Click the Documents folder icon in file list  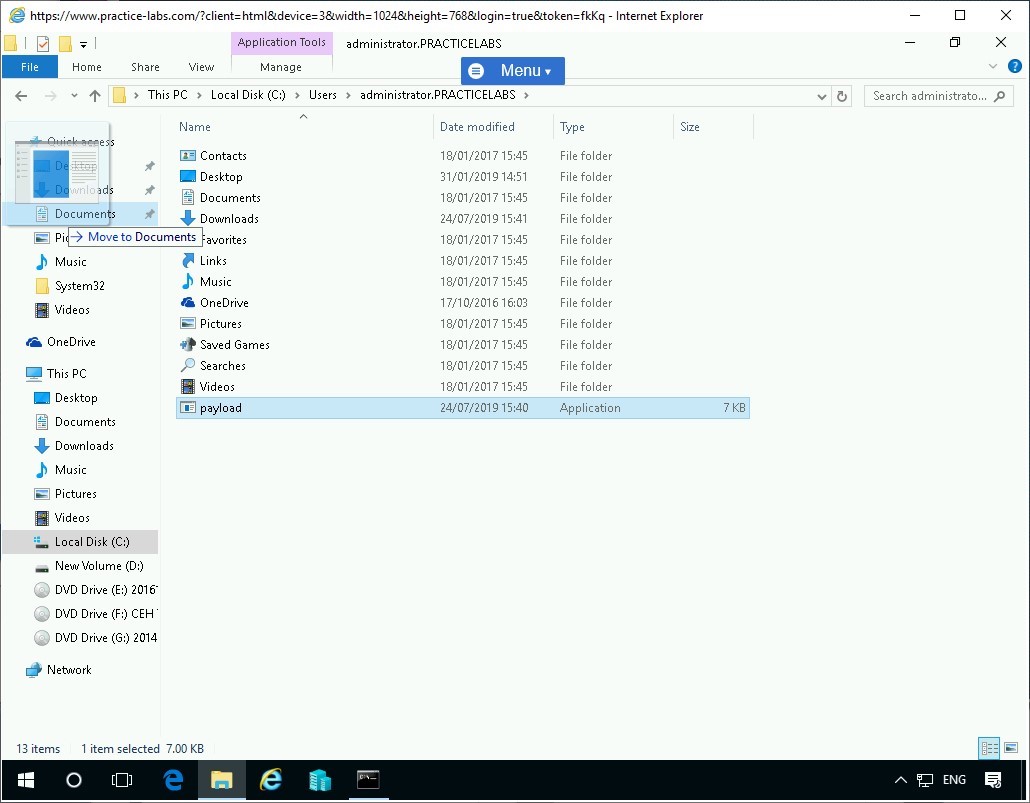coord(188,198)
